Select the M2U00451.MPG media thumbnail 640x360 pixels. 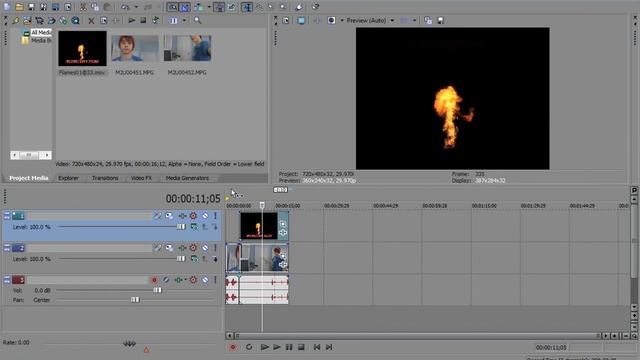click(135, 48)
